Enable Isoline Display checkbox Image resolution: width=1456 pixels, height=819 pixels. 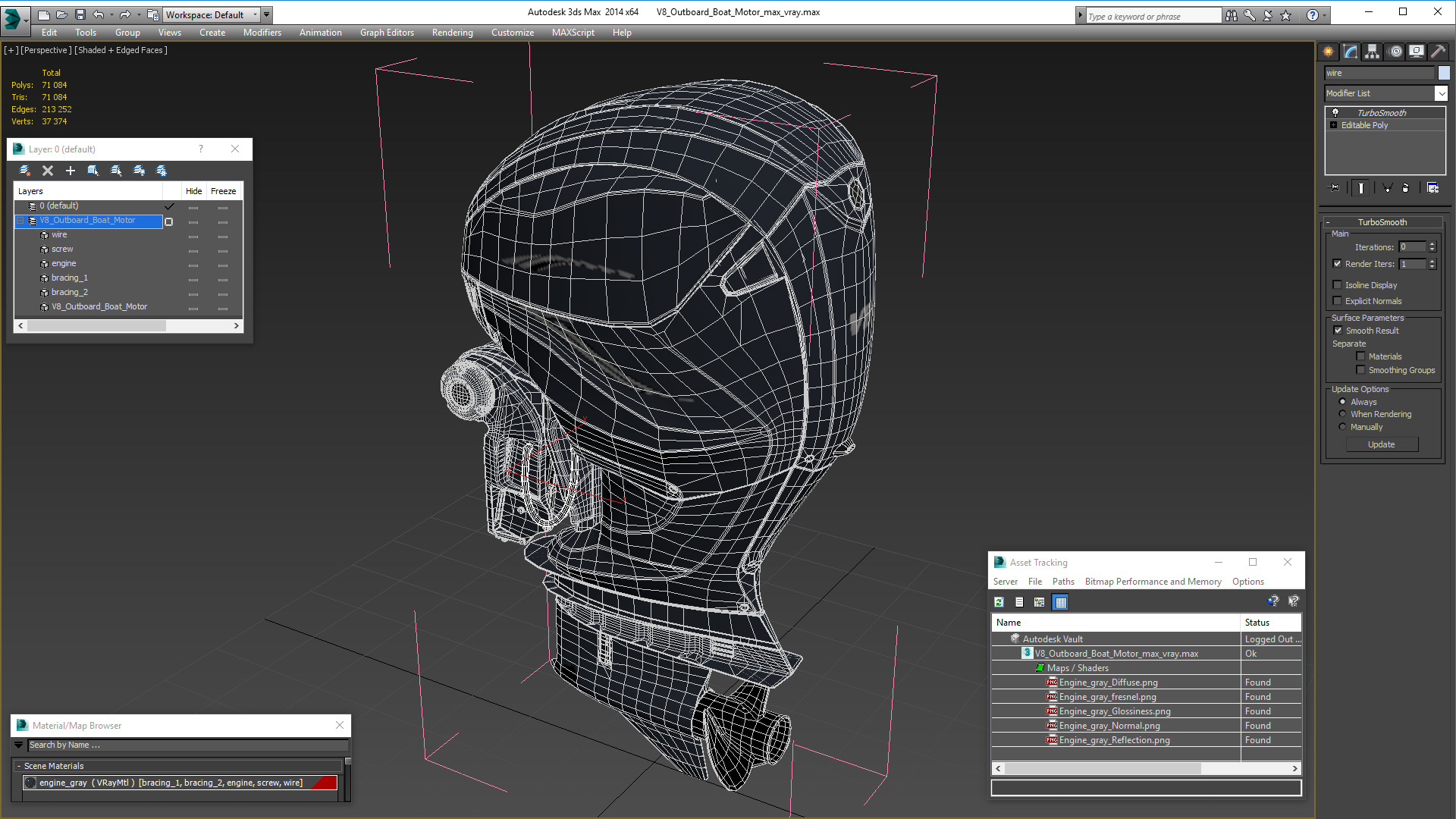pyautogui.click(x=1338, y=285)
